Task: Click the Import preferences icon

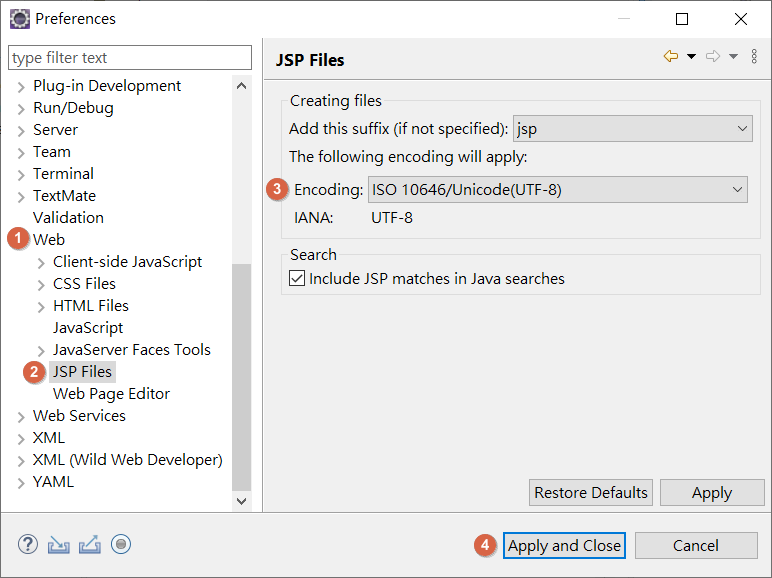Action: [59, 545]
